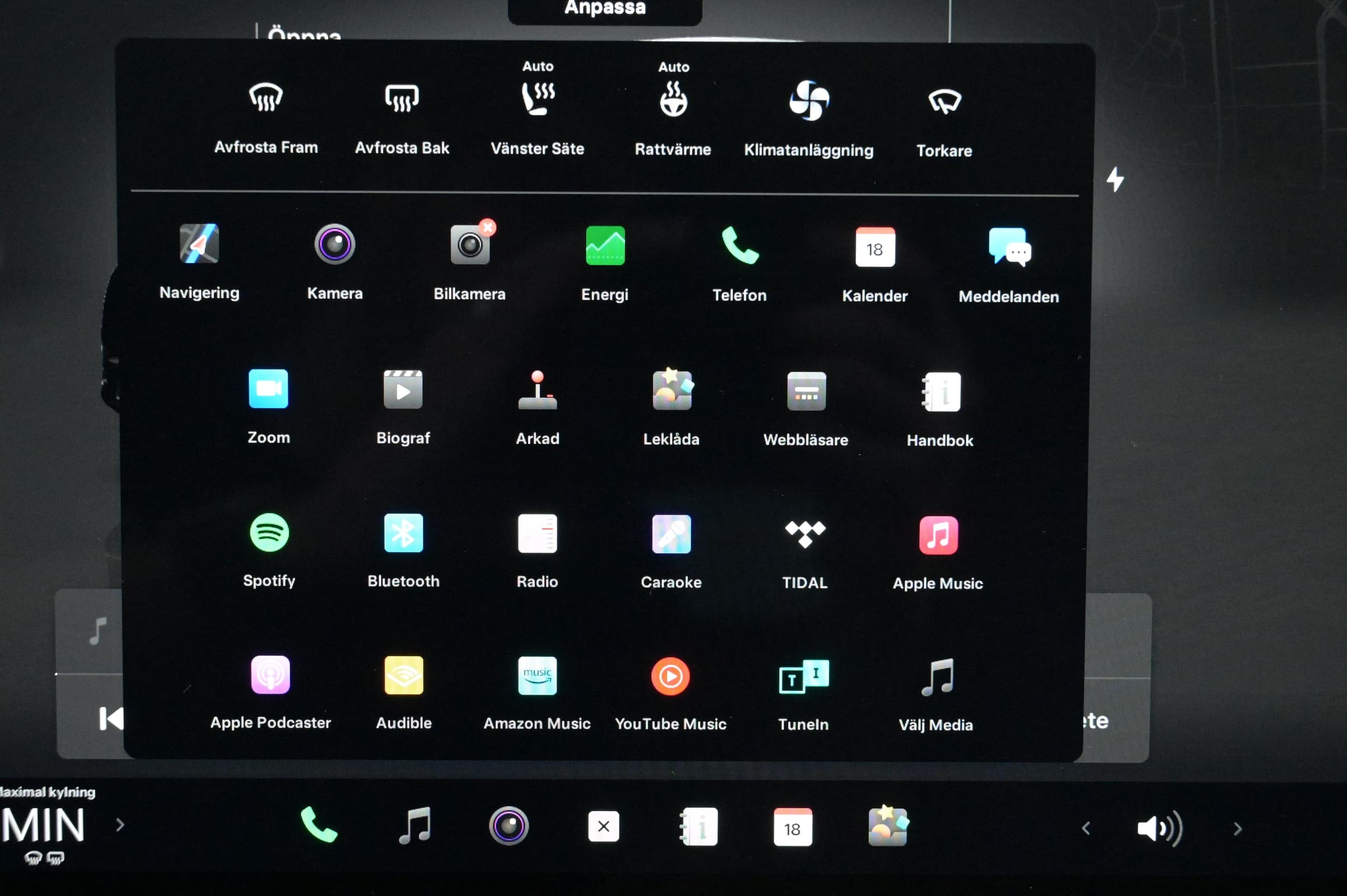Remove Bilkamera via red X badge
Screen dimensions: 1347x896
pos(488,227)
